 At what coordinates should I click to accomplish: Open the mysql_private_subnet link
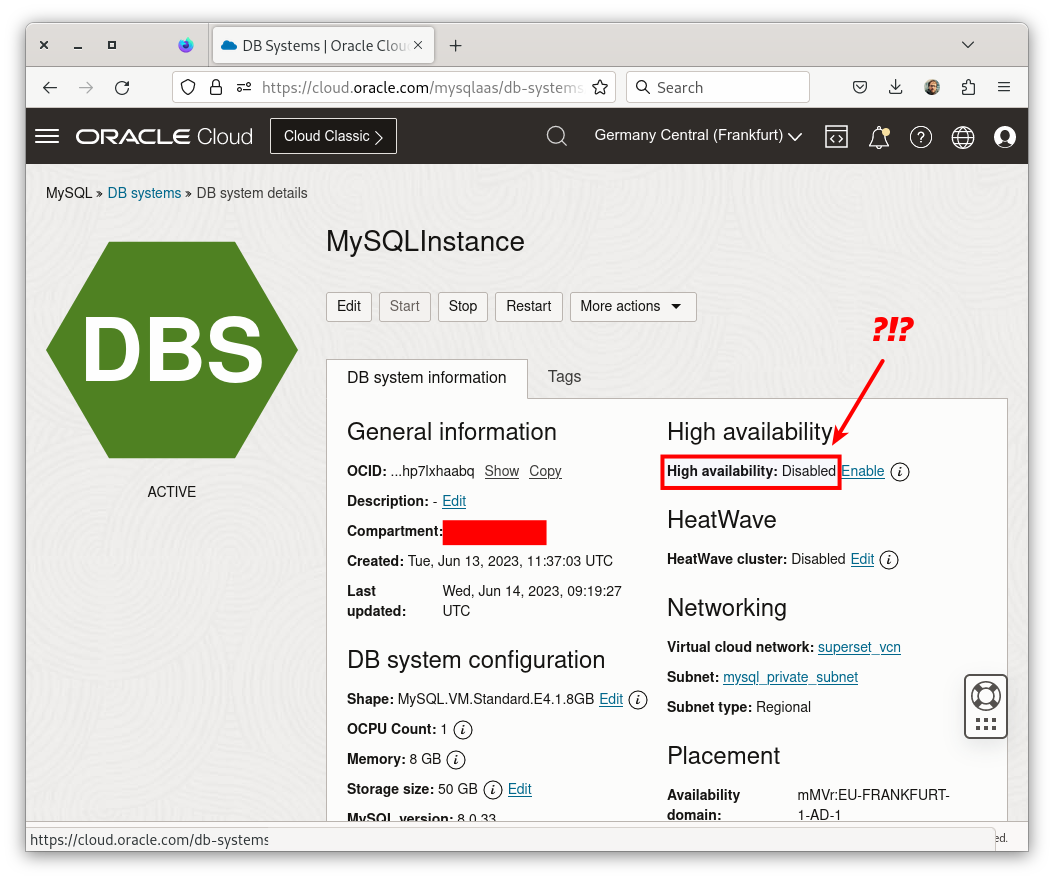(790, 678)
